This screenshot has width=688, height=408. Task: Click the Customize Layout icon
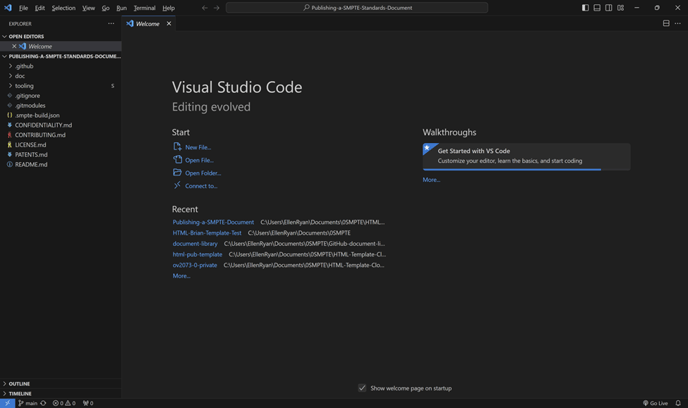coord(621,8)
